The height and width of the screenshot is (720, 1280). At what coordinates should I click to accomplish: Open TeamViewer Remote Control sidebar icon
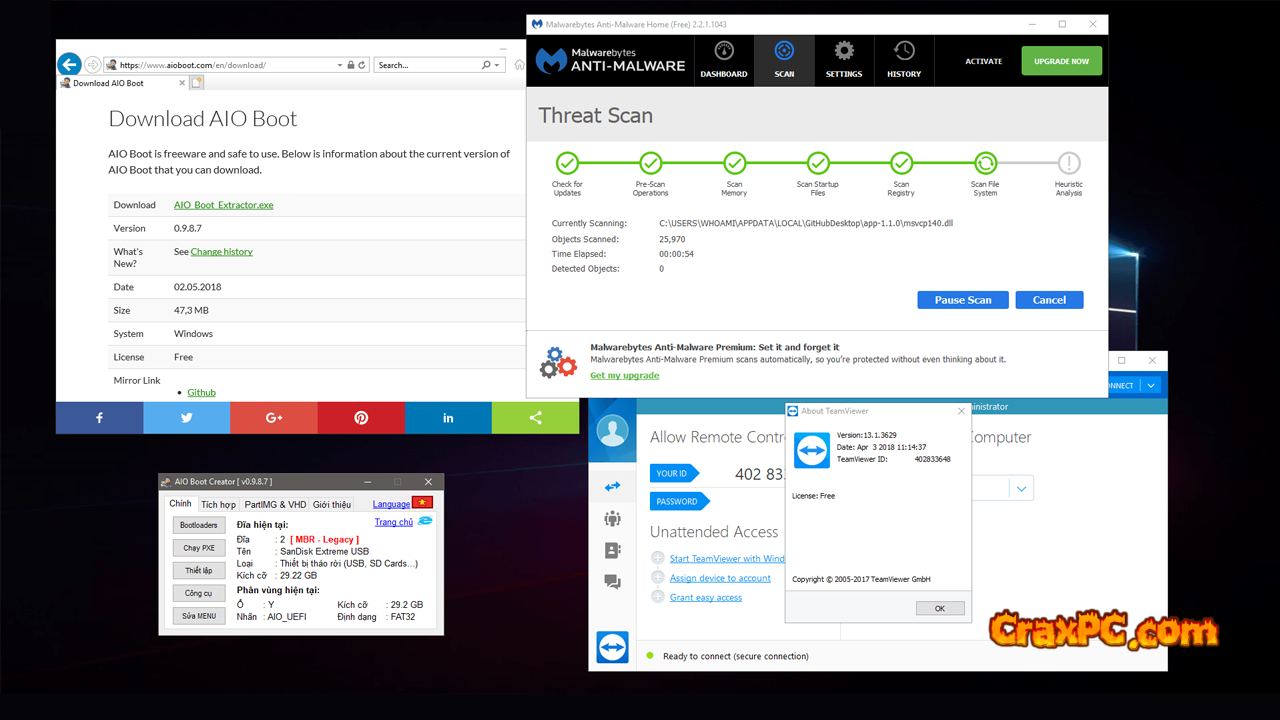[612, 487]
